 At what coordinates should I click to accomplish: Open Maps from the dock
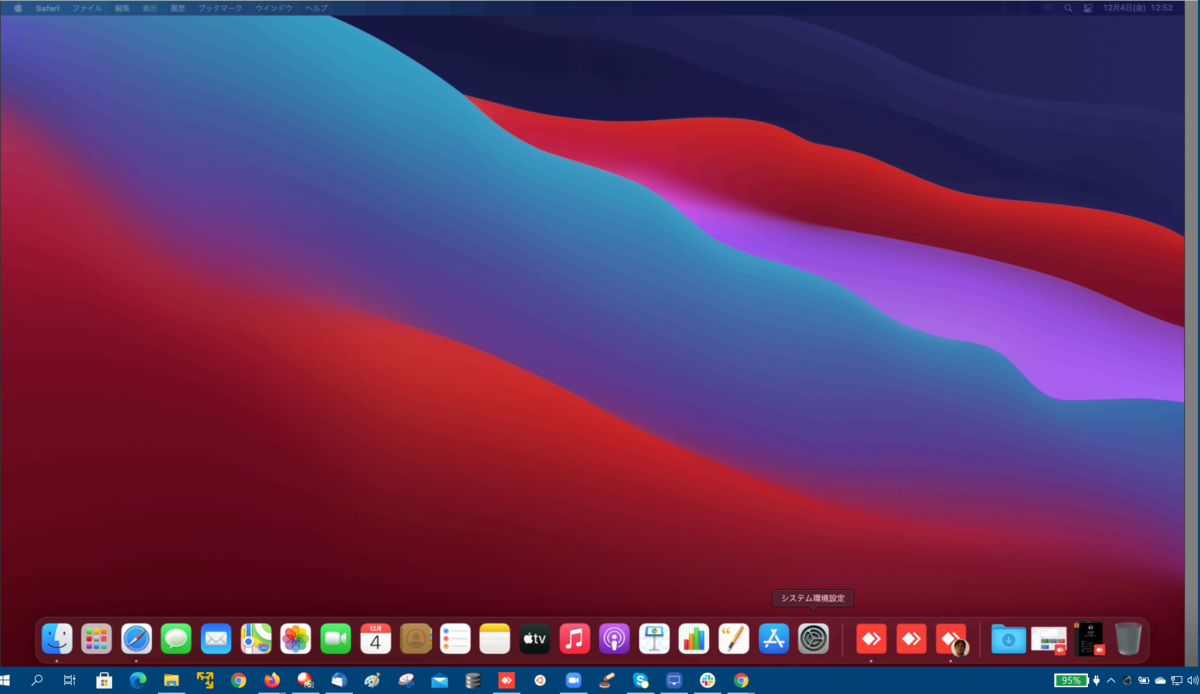(256, 638)
